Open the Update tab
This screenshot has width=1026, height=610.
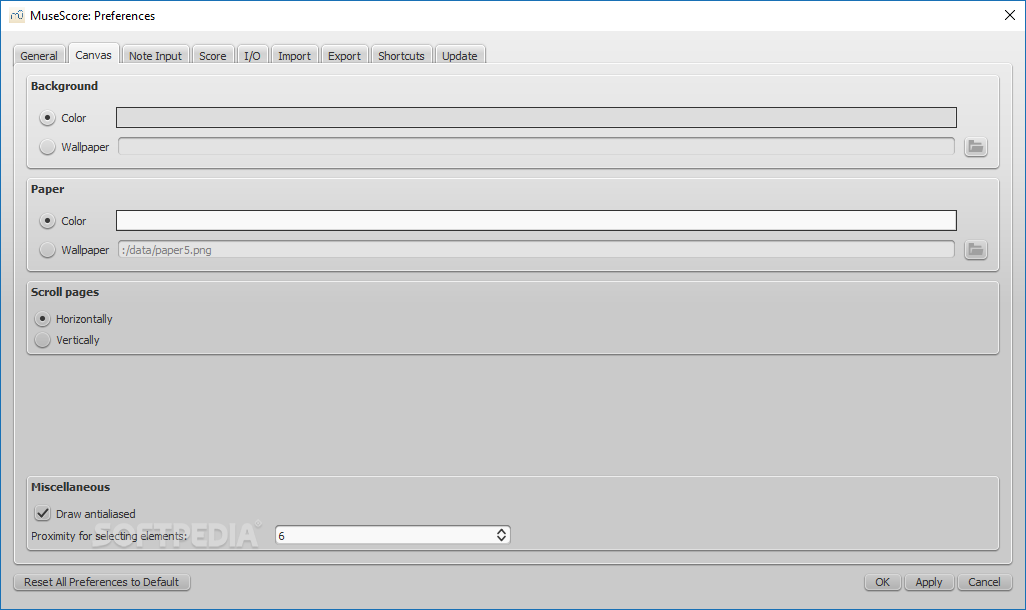pos(459,56)
